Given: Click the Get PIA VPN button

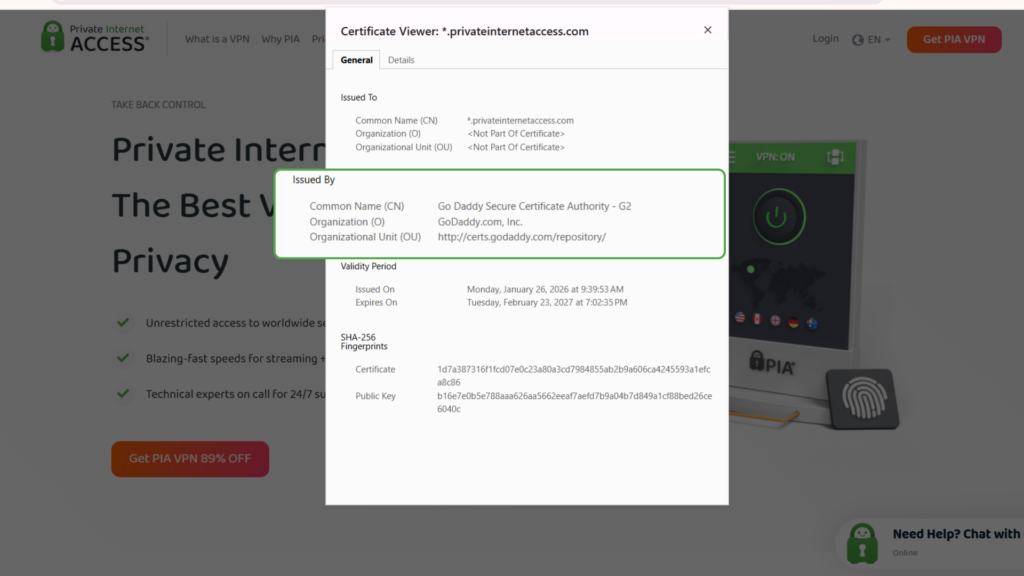Looking at the screenshot, I should point(953,39).
